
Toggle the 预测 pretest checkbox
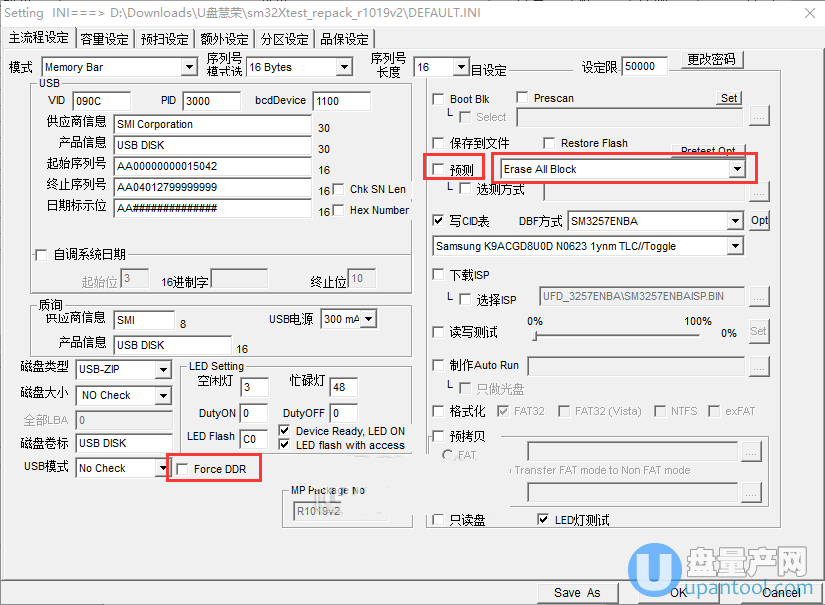tap(439, 170)
